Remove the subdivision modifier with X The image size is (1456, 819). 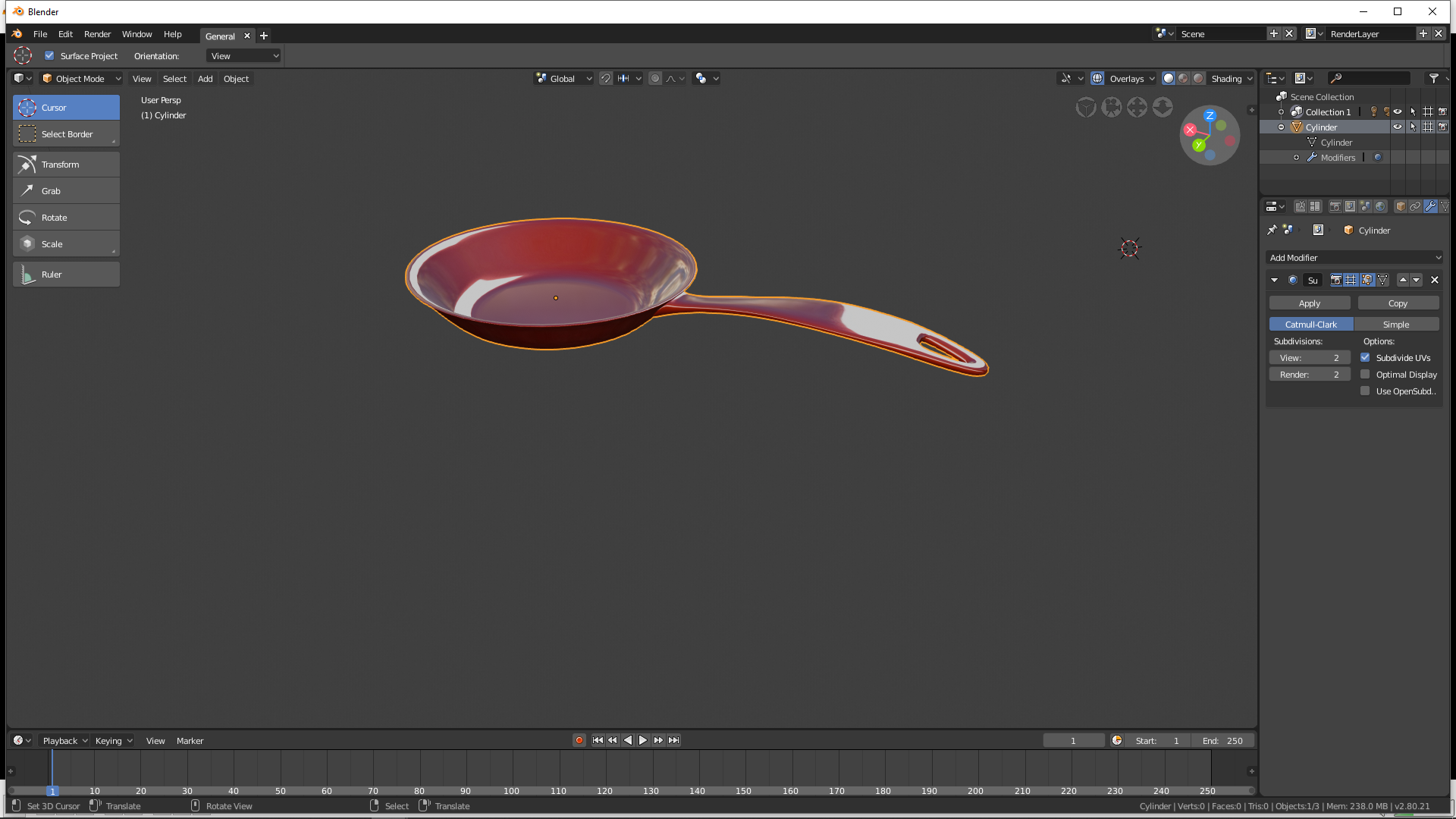click(x=1434, y=280)
